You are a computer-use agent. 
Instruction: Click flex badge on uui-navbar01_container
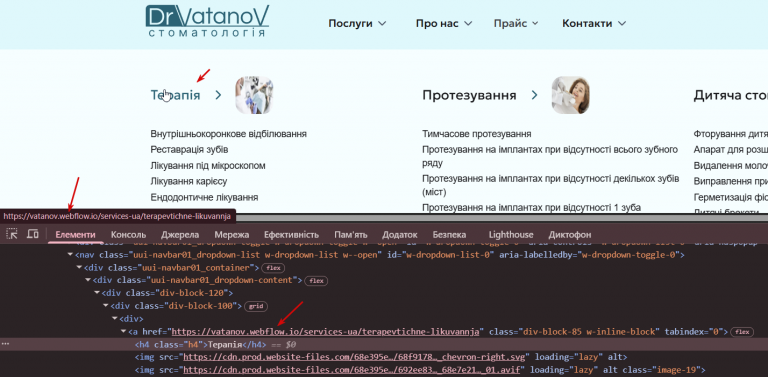pos(273,268)
